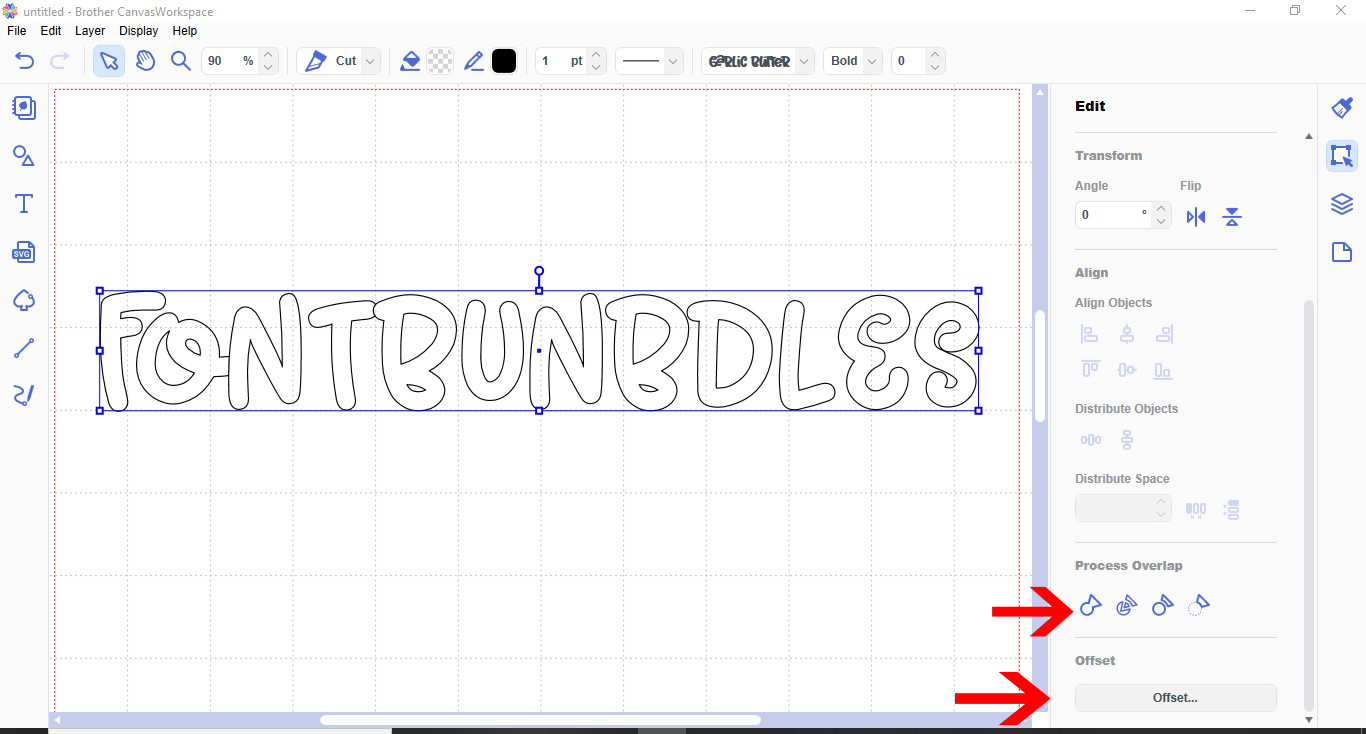Click the line width pt field
Screen dimensions: 1366x734
tap(561, 61)
